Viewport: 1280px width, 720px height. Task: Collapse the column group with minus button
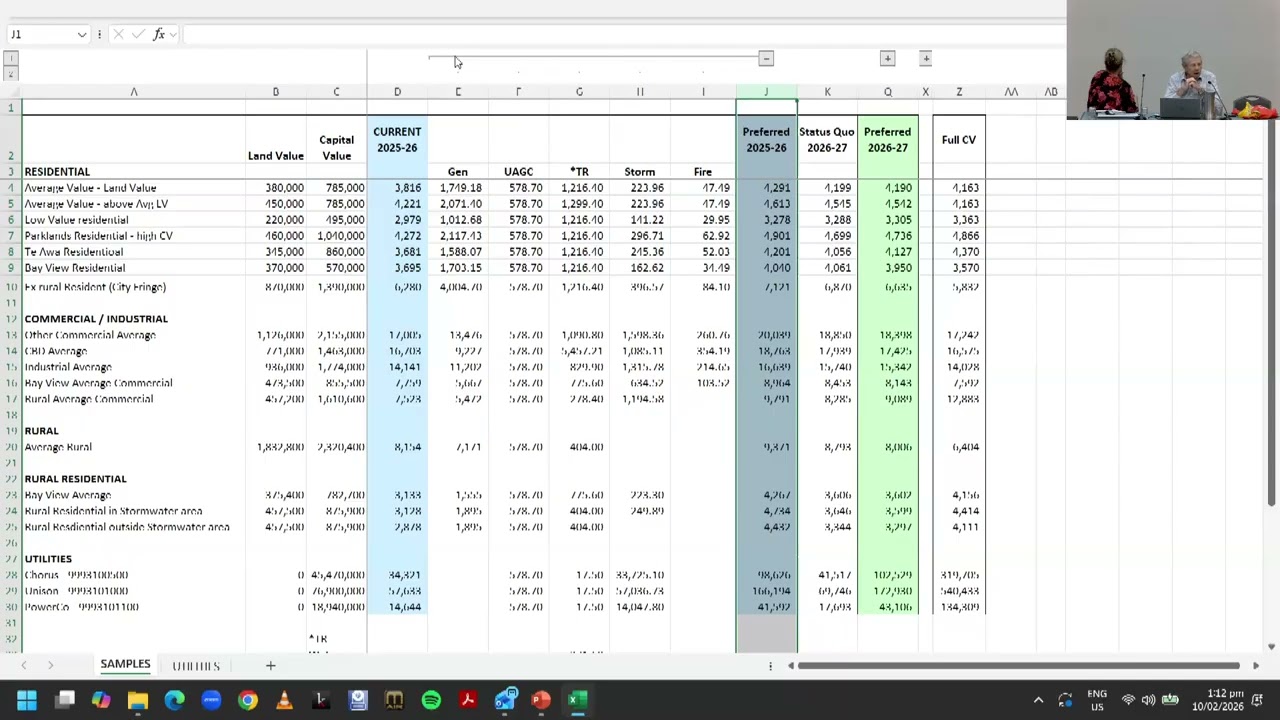(x=766, y=59)
